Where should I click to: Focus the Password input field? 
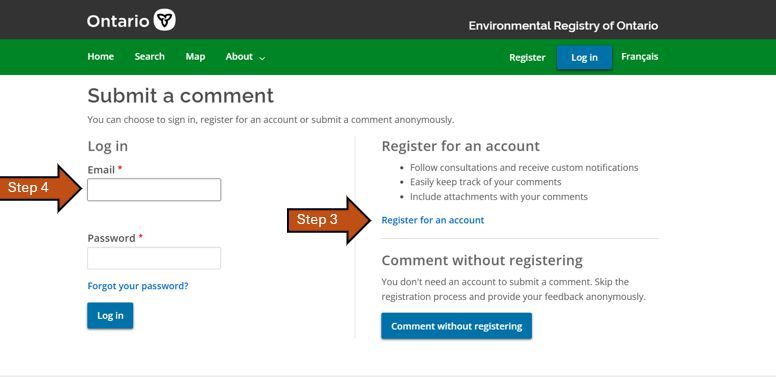click(154, 258)
